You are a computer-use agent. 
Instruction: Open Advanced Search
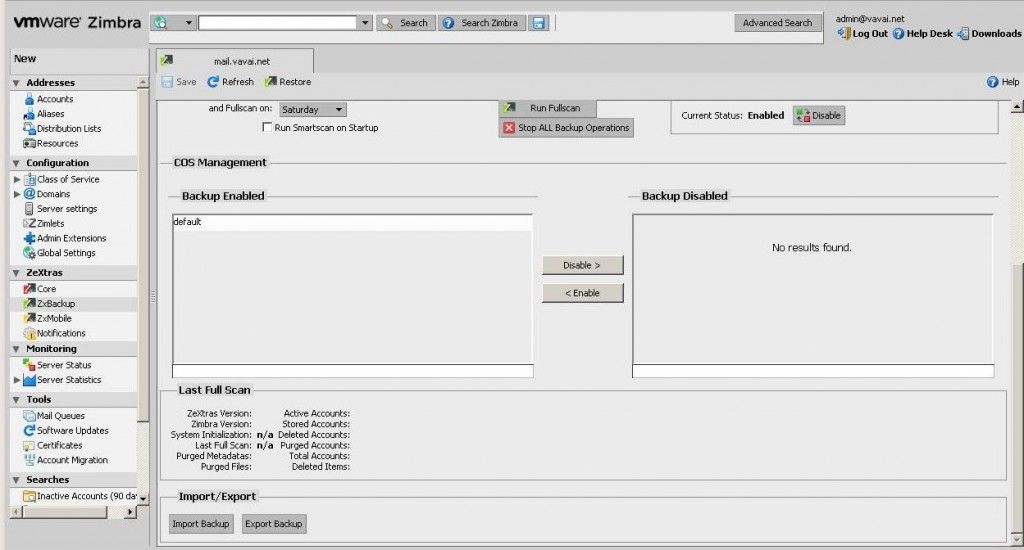777,23
